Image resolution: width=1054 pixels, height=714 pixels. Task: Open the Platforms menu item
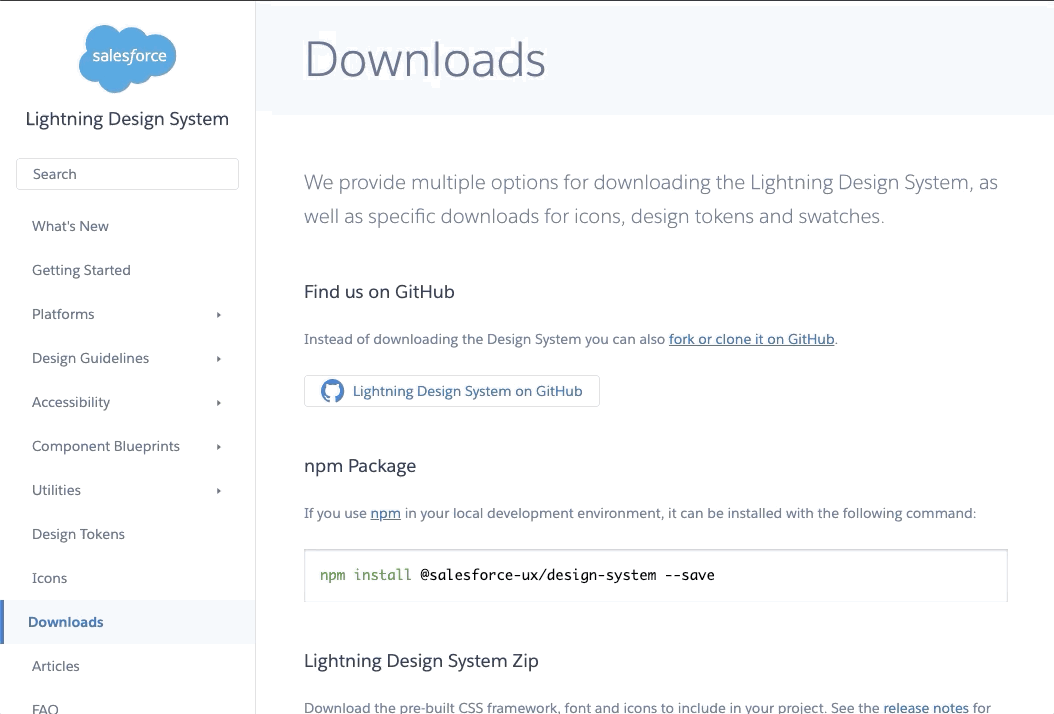tap(63, 314)
